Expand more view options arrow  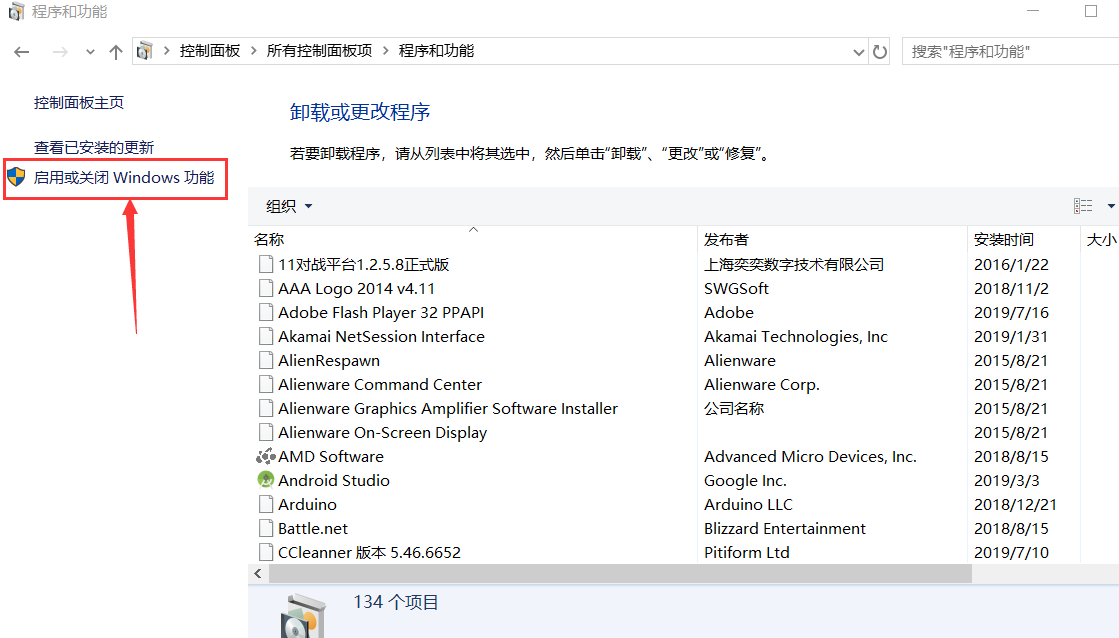[1110, 206]
